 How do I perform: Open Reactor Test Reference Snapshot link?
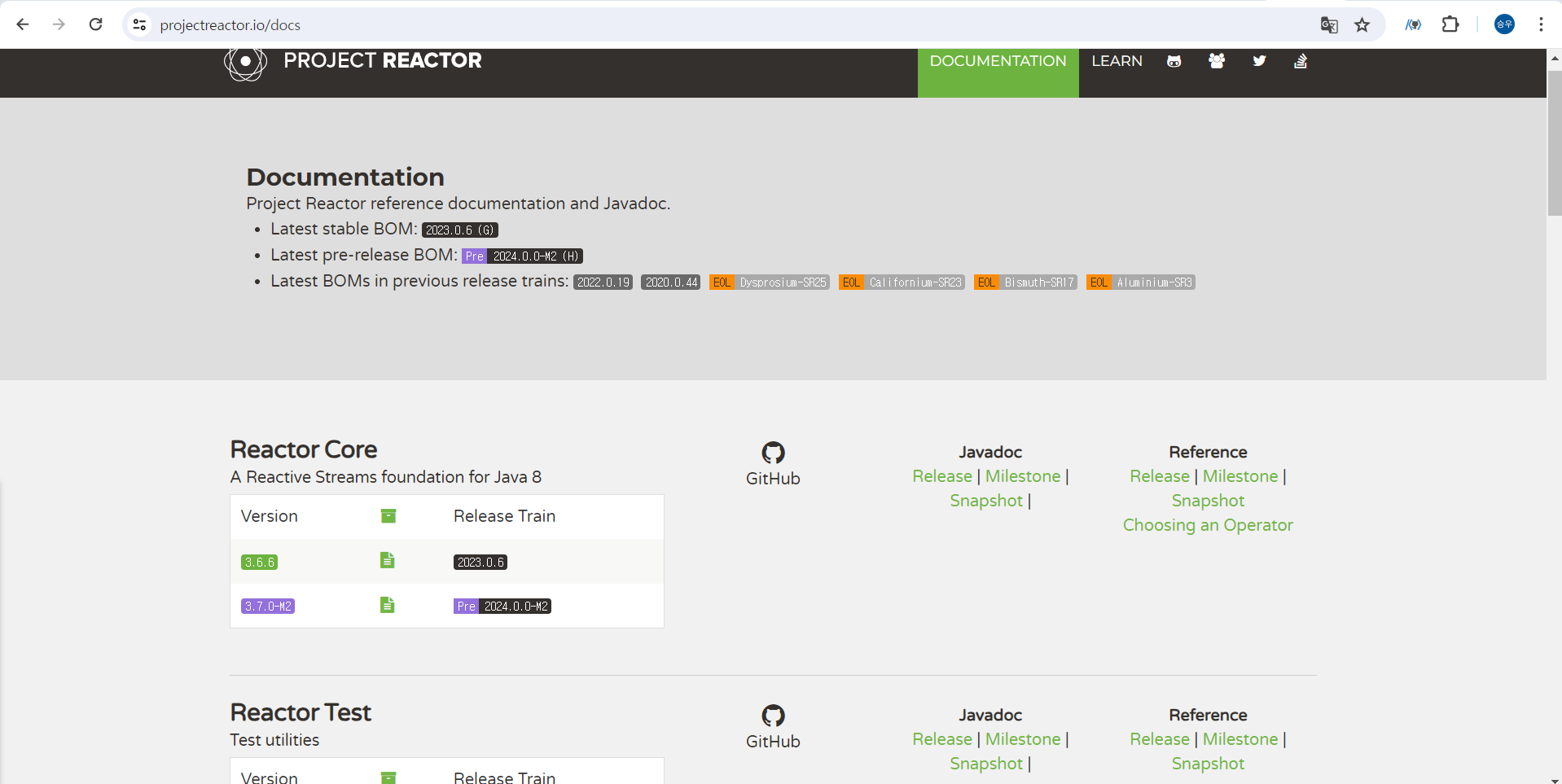1208,764
